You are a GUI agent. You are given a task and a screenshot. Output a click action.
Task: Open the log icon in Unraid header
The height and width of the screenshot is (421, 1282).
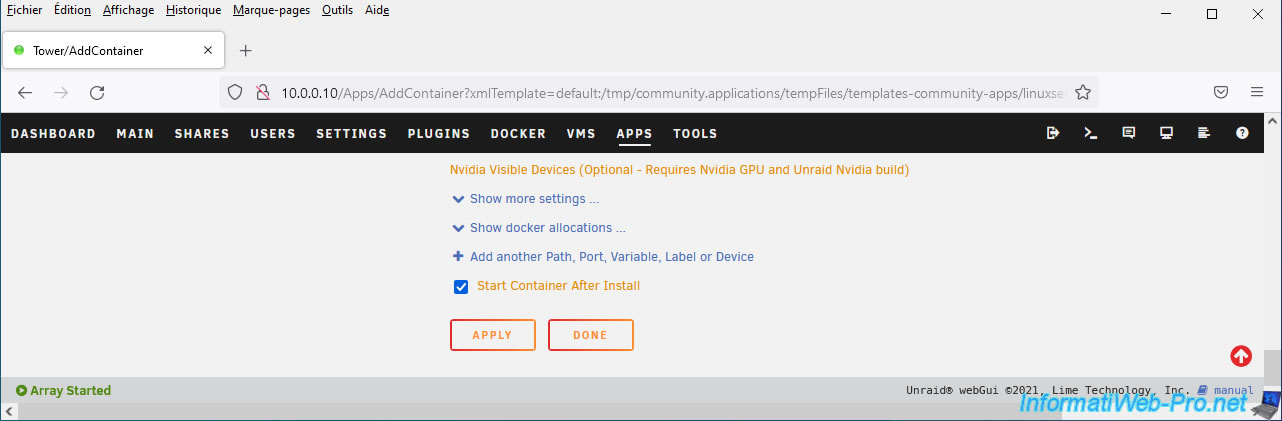point(1204,133)
